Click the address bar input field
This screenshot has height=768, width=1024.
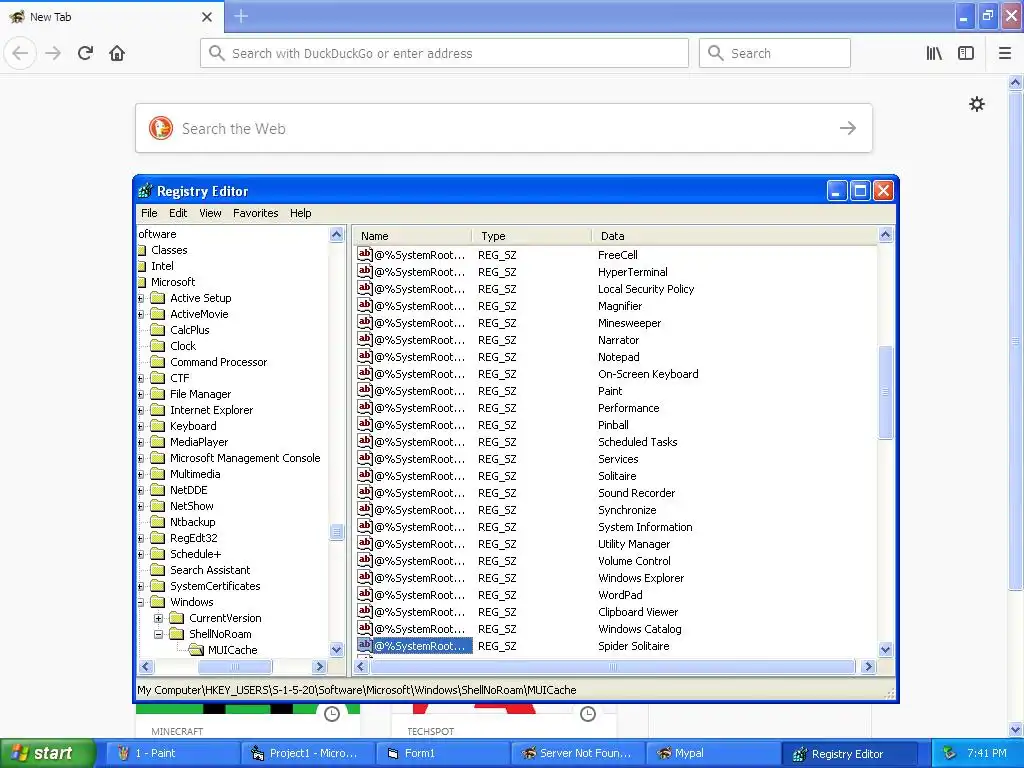[444, 53]
